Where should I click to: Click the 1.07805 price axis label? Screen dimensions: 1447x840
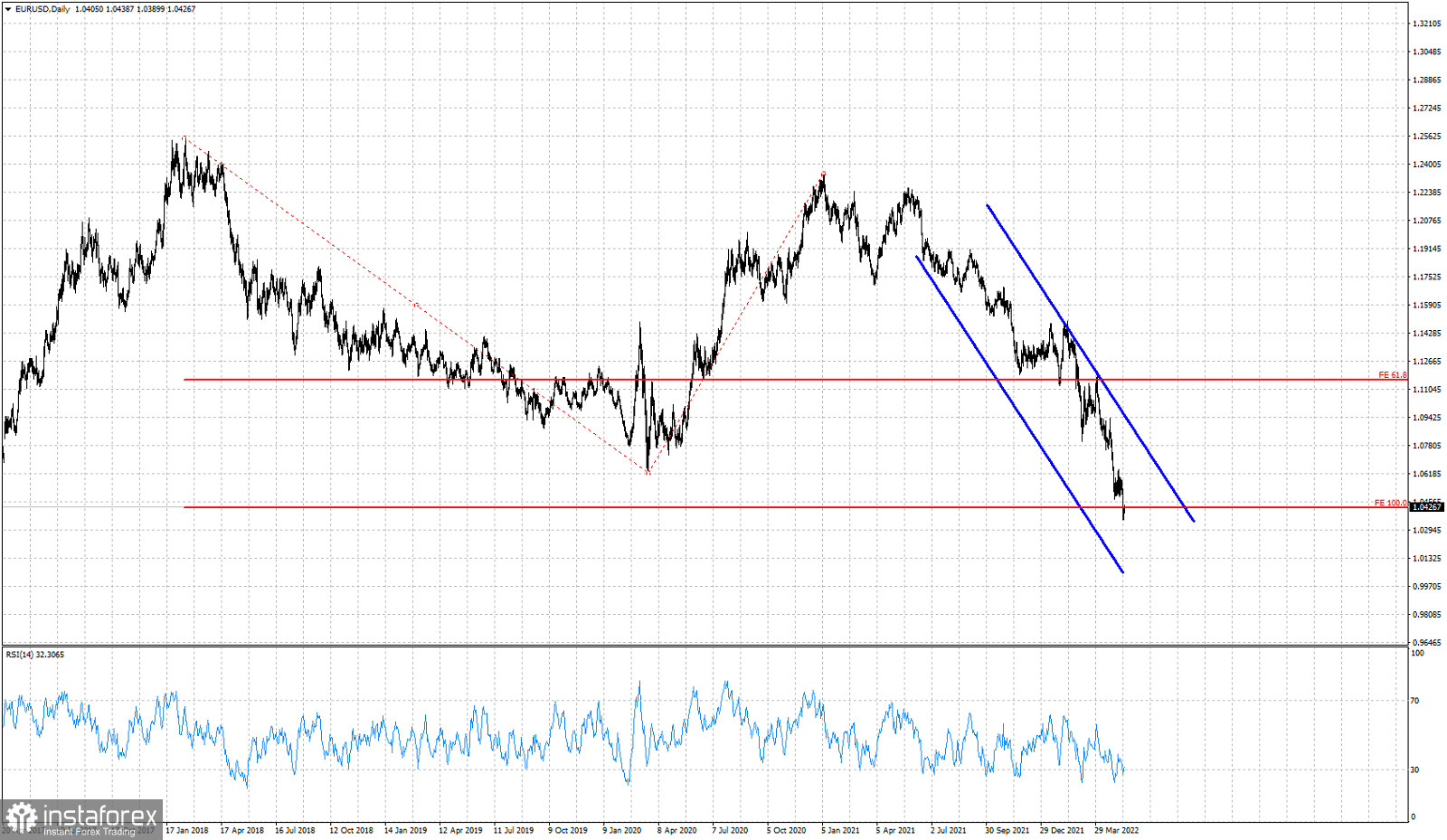pos(1427,446)
